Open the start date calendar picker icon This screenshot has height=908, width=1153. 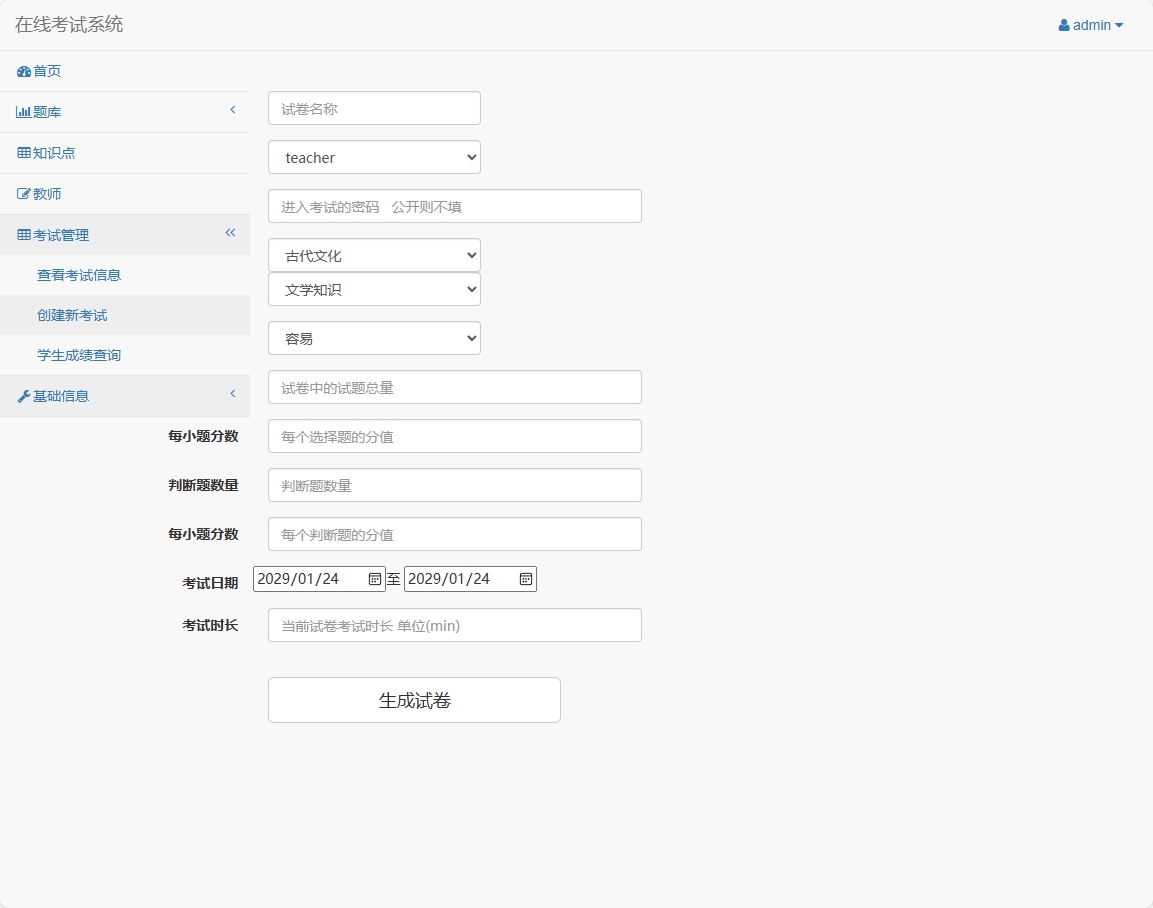point(374,578)
